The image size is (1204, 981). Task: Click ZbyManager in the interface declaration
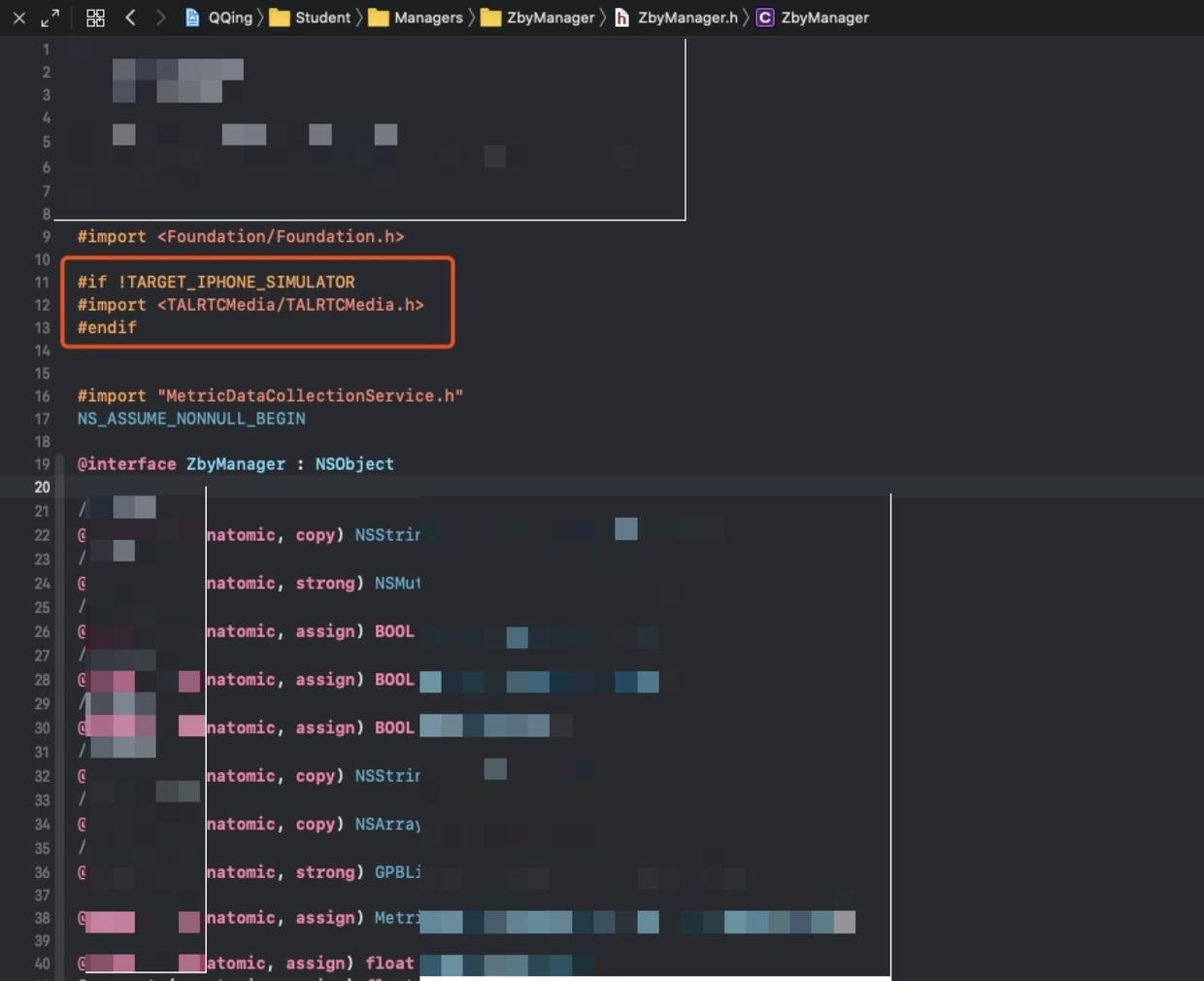tap(236, 464)
